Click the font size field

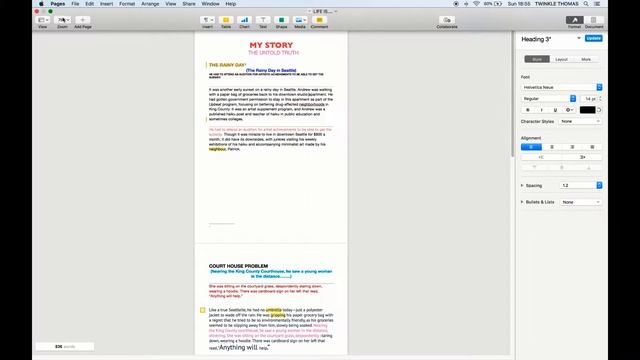pos(589,99)
